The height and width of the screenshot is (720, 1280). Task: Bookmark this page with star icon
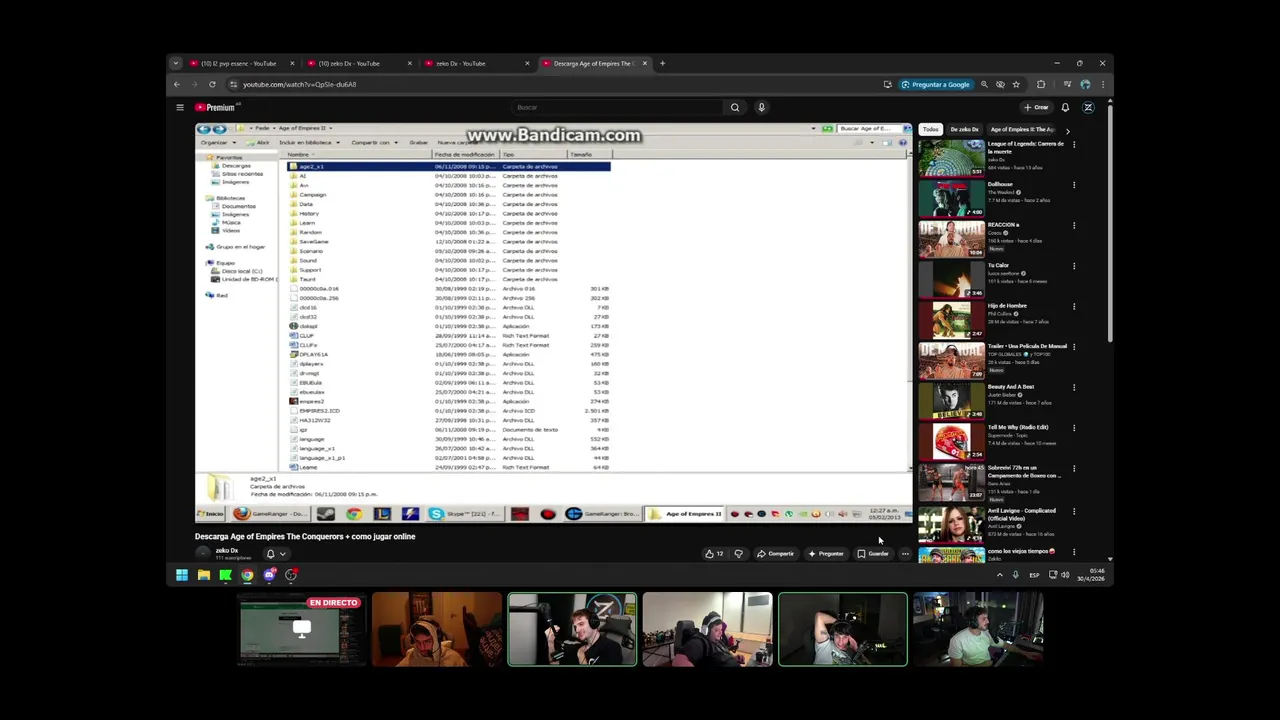tap(1016, 84)
